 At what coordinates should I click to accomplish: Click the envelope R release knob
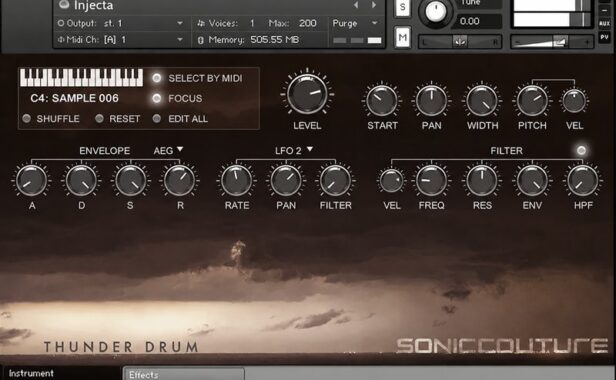(179, 180)
